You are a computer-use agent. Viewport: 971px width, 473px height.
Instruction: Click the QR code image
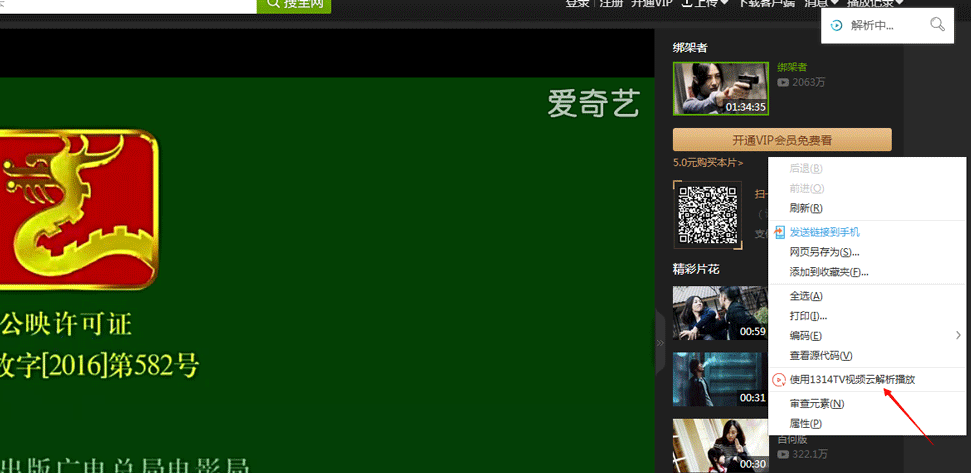coord(707,215)
